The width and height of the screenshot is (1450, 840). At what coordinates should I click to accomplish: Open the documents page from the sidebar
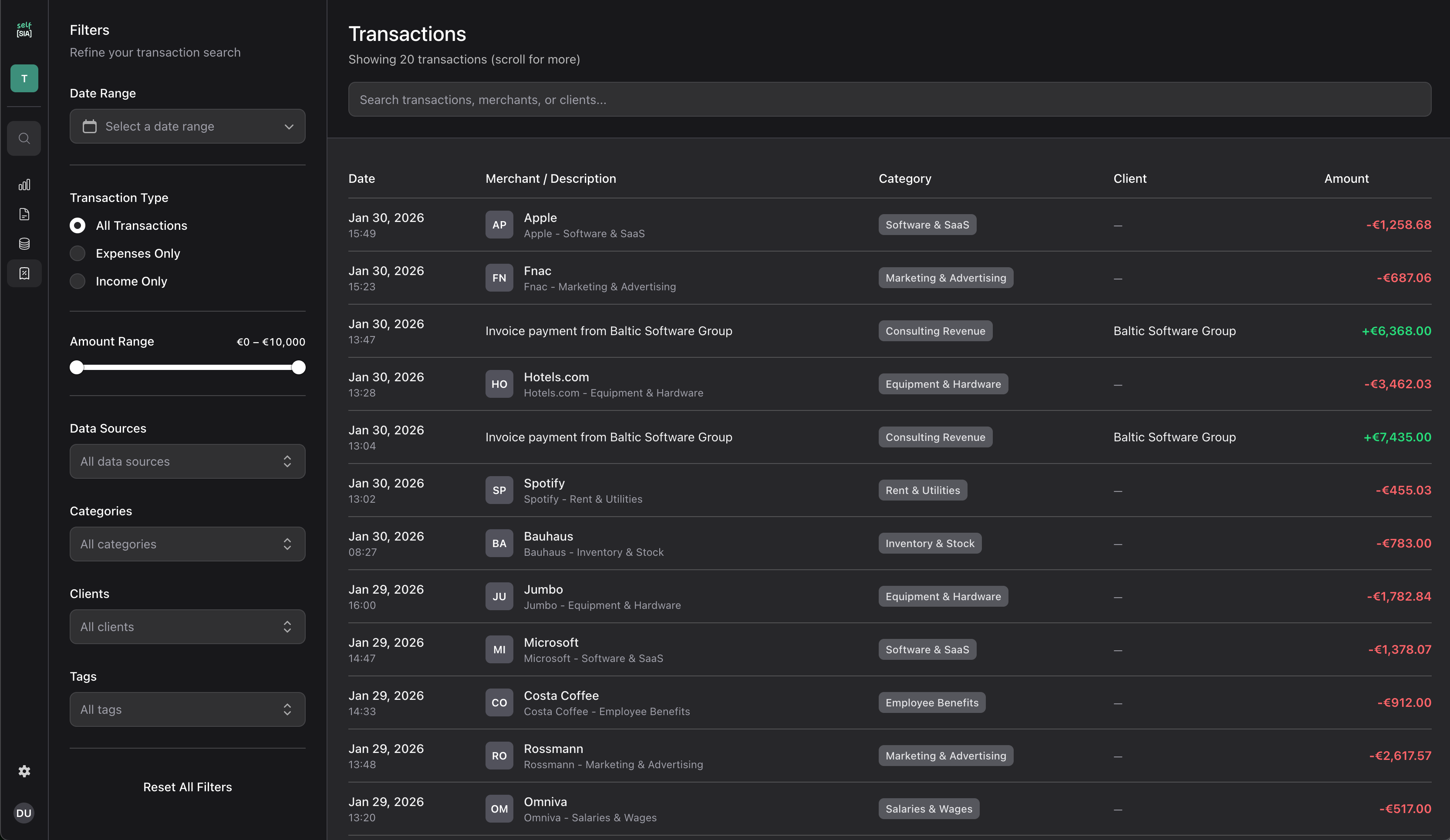[24, 214]
